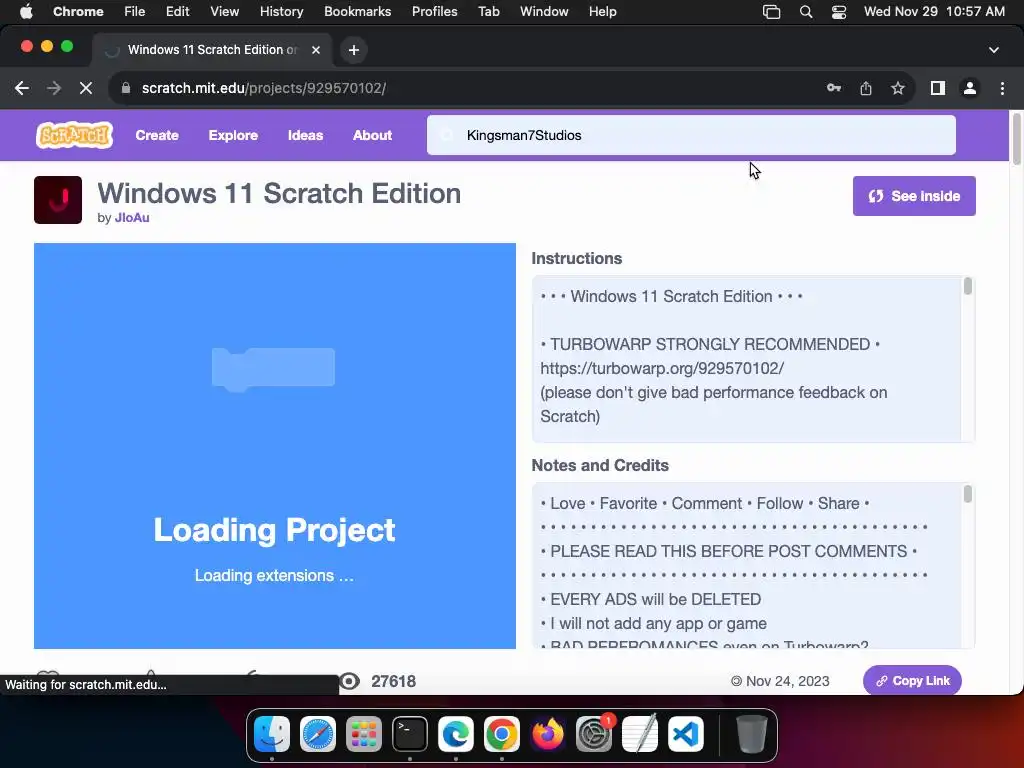Open the JloAu author avatar thumbnail

[58, 200]
